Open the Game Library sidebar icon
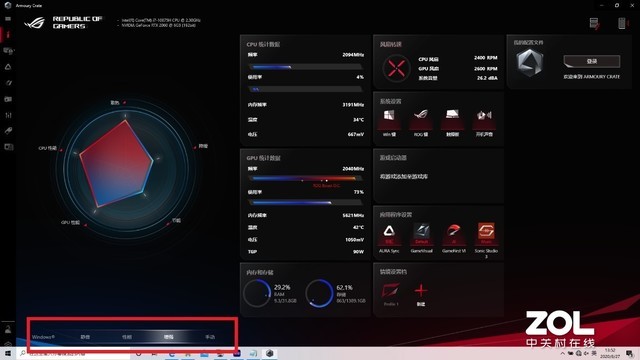Viewport: 640px width, 360px height. coord(8,99)
